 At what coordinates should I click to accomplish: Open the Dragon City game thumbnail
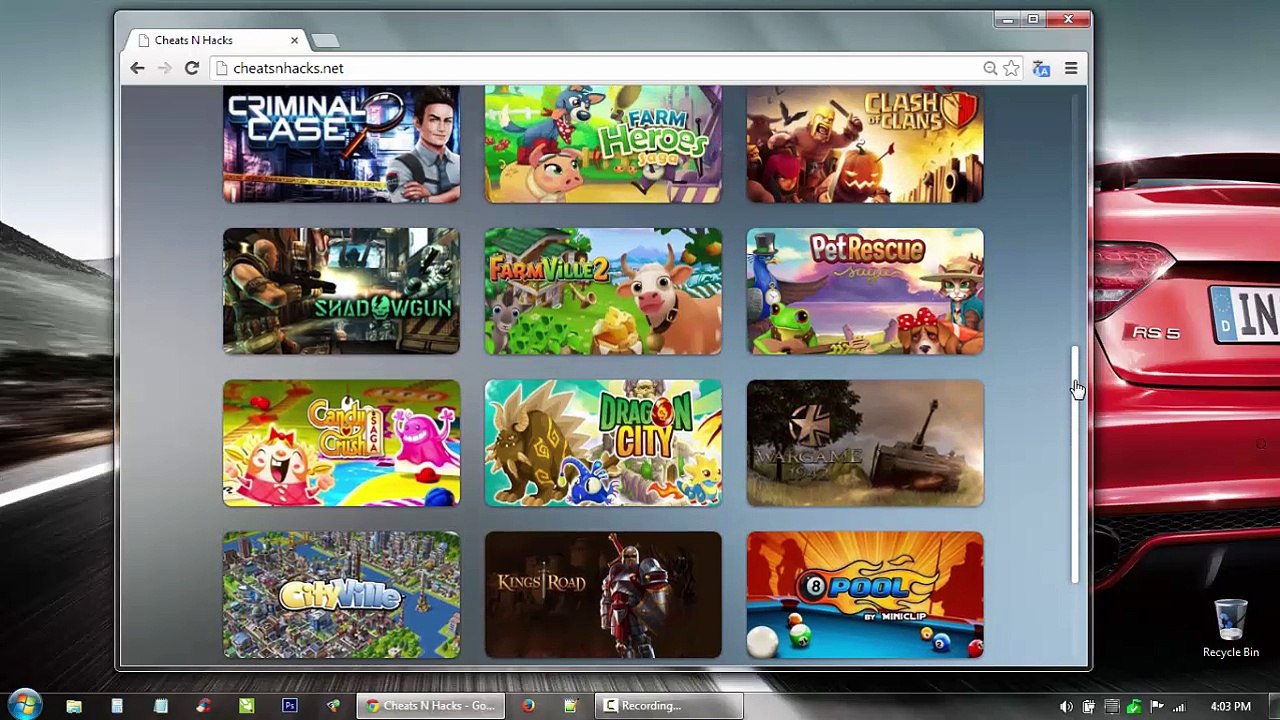[x=603, y=443]
